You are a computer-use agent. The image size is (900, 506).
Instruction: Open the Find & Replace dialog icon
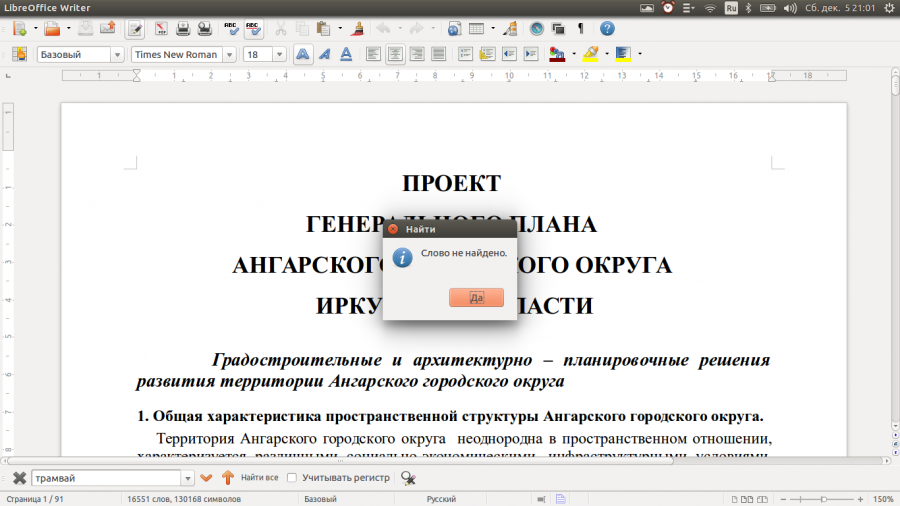pos(408,478)
